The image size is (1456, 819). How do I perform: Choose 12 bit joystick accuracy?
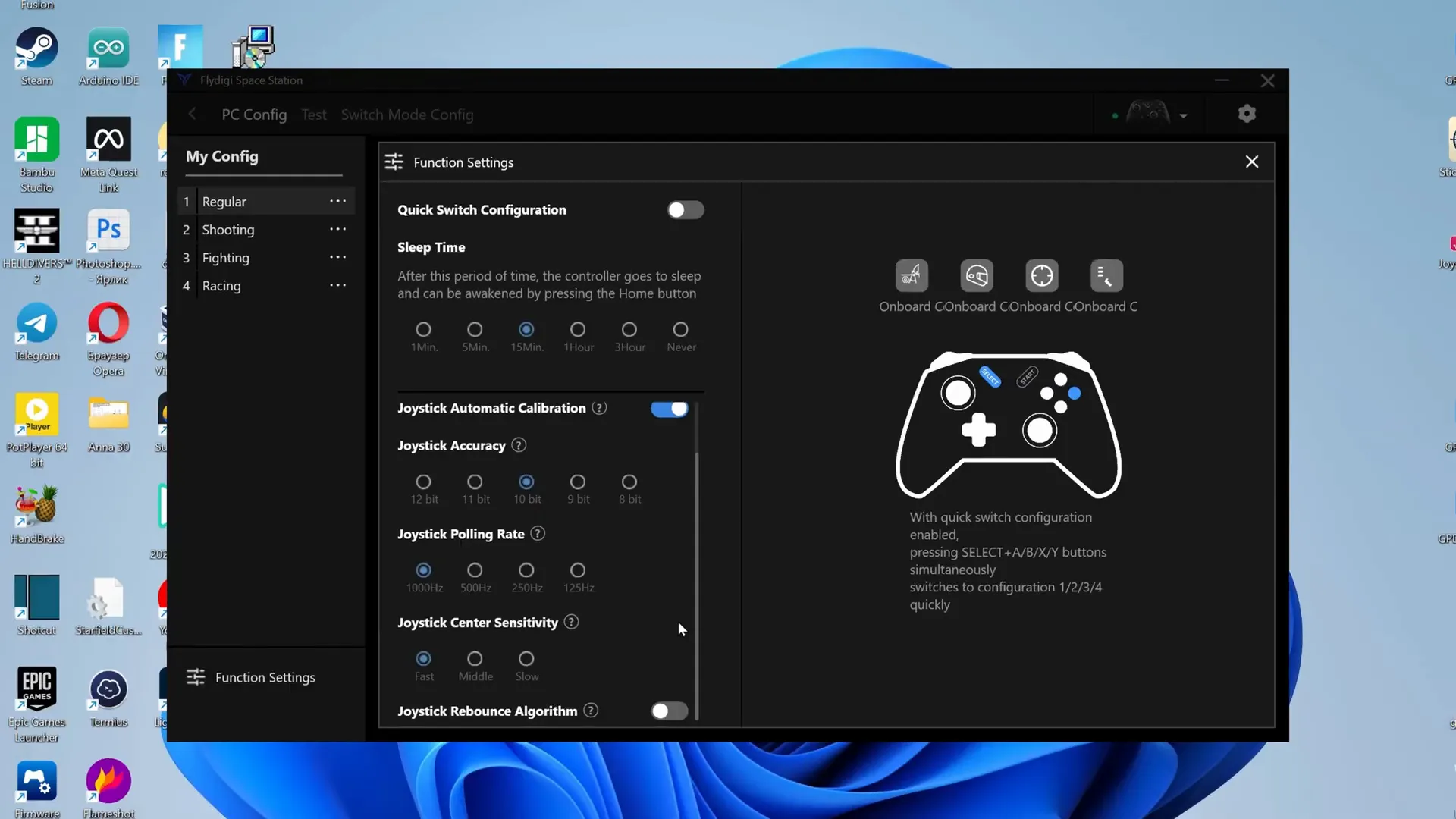pos(423,482)
